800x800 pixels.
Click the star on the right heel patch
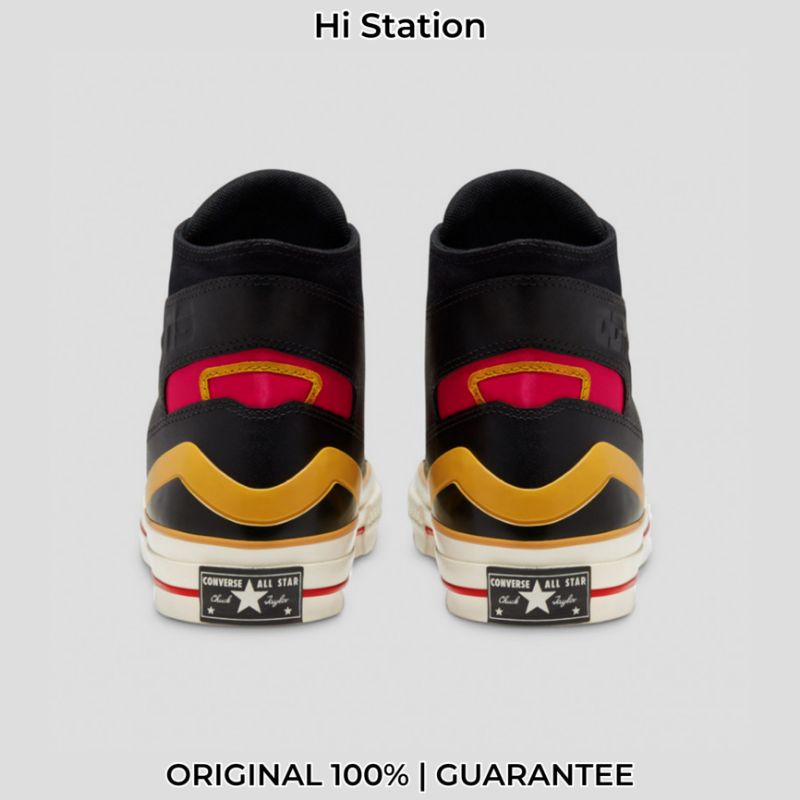[x=537, y=596]
